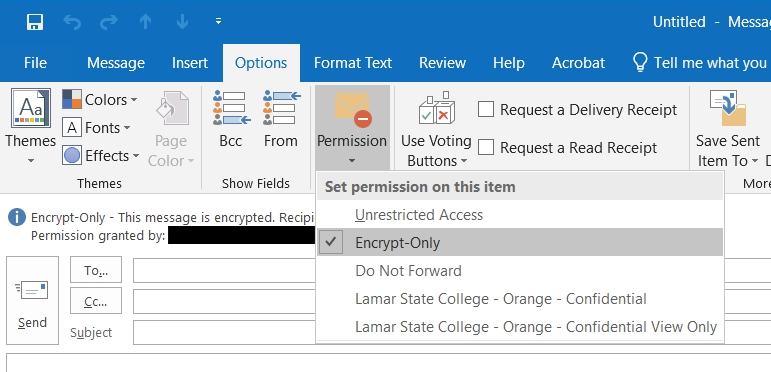Open Customize Quick Access Toolbar menu
771x372 pixels.
[218, 22]
